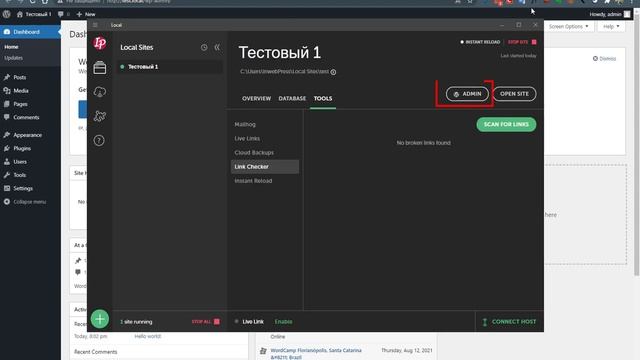Click the Local app logo icon
This screenshot has width=640, height=360.
(100, 43)
